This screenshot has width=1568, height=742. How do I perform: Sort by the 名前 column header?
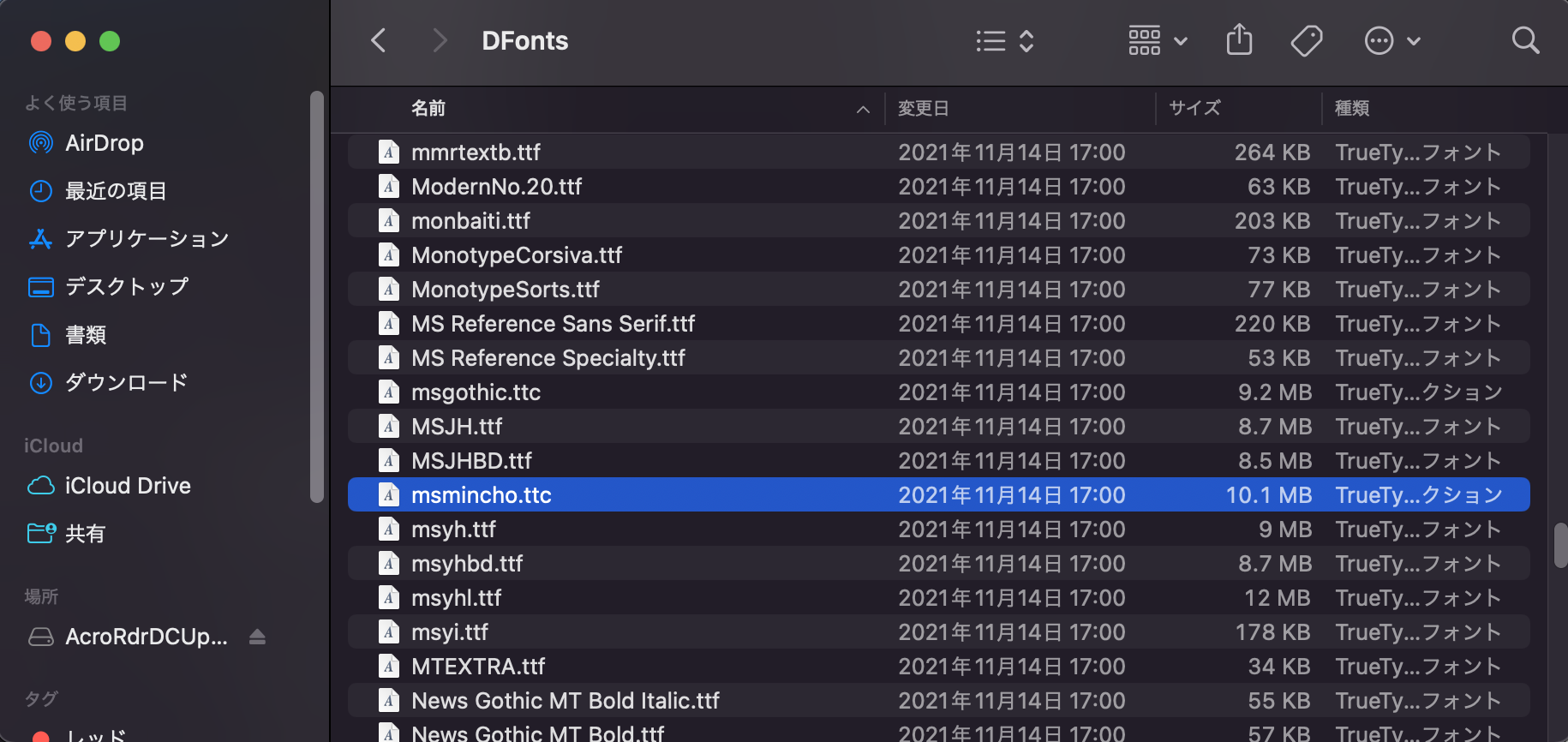point(428,109)
